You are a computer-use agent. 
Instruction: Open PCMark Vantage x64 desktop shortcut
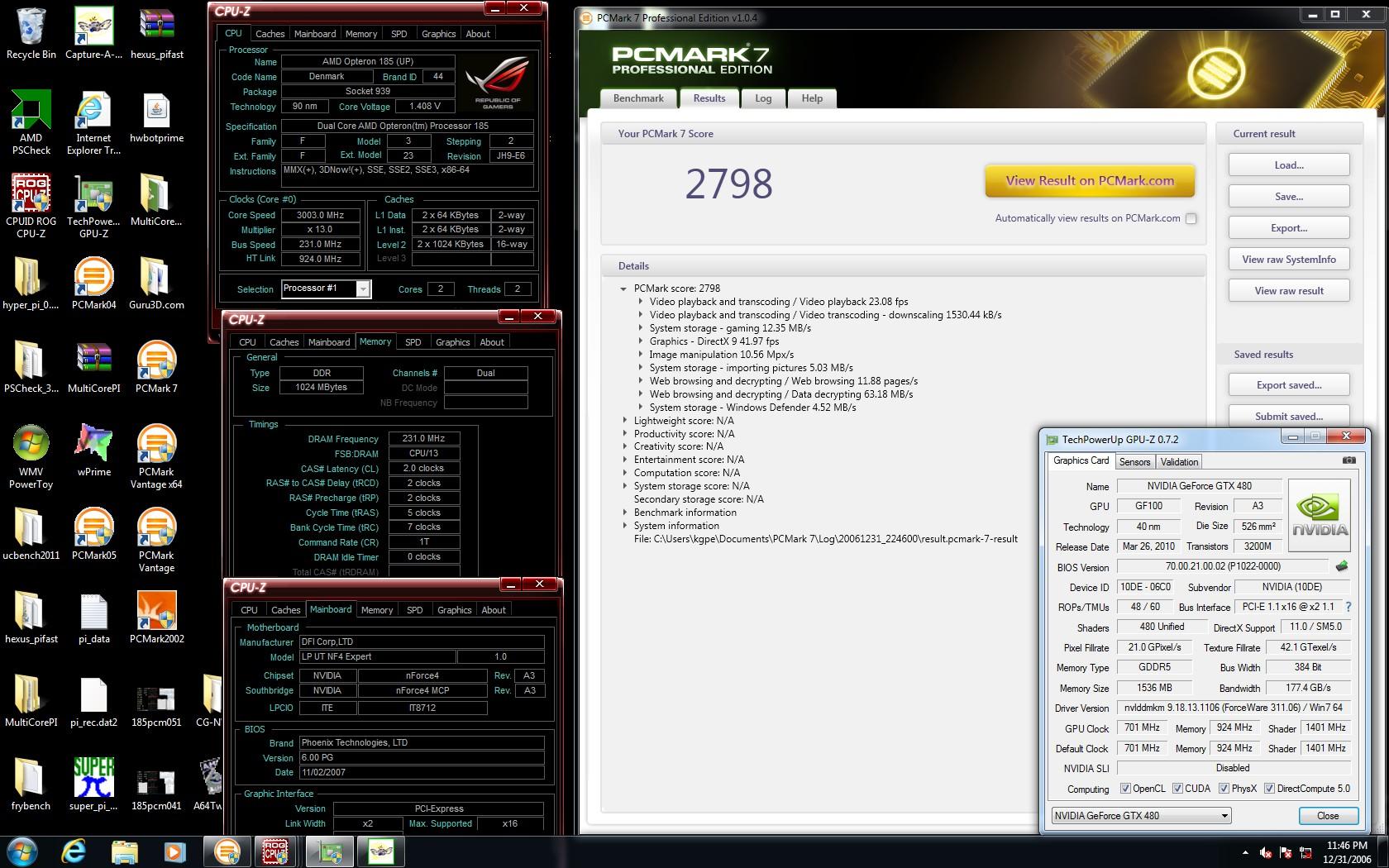(156, 455)
